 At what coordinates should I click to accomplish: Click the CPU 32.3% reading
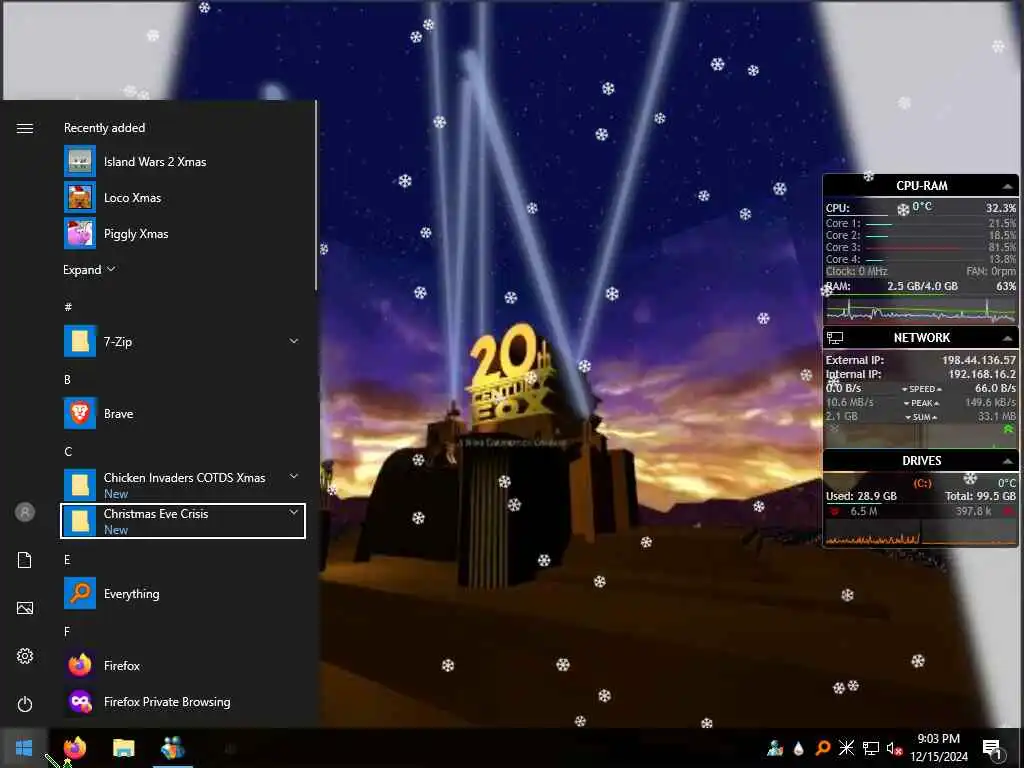pos(1000,208)
